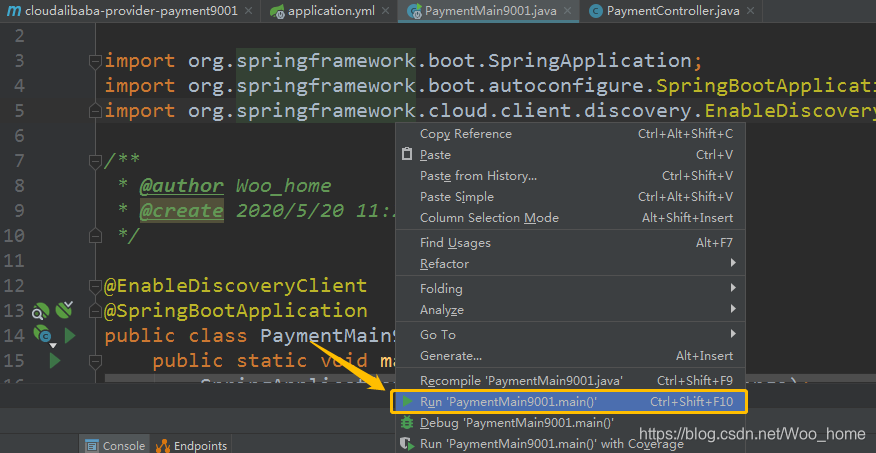Open the Console tab
The height and width of the screenshot is (453, 876).
pos(115,445)
